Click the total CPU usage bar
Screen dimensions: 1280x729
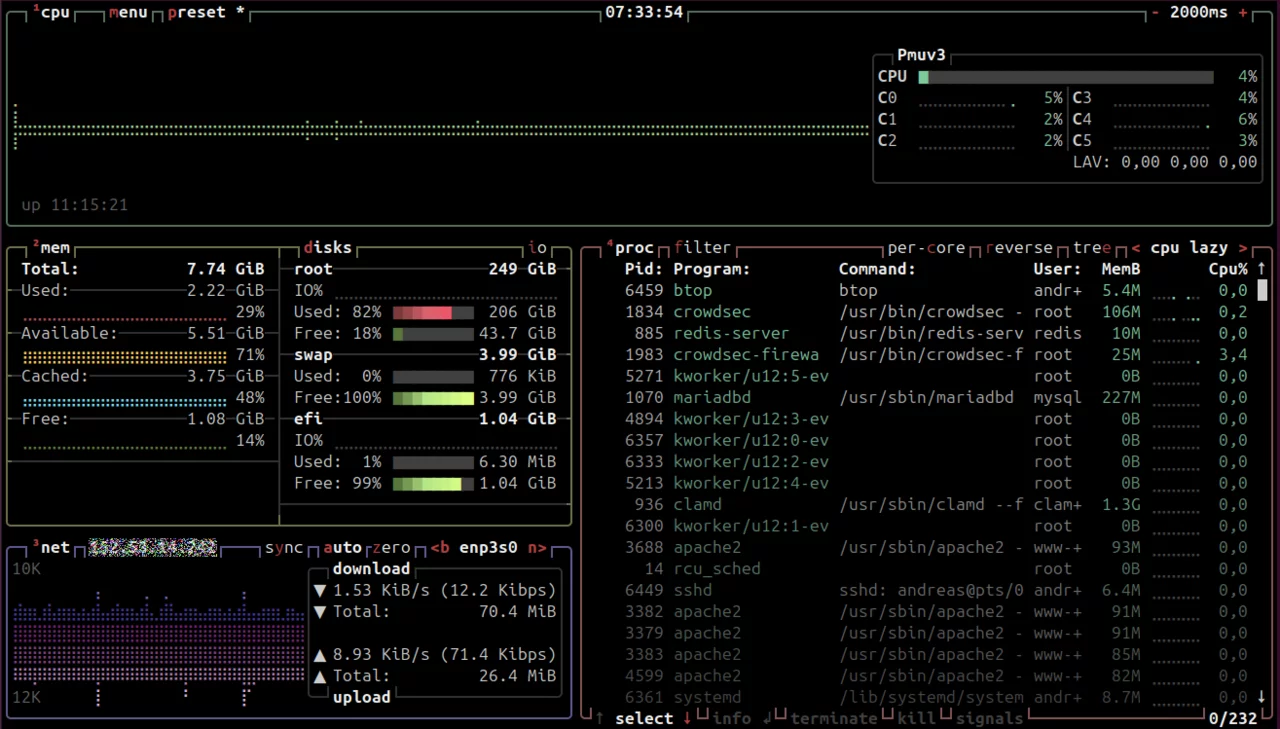click(x=1066, y=77)
